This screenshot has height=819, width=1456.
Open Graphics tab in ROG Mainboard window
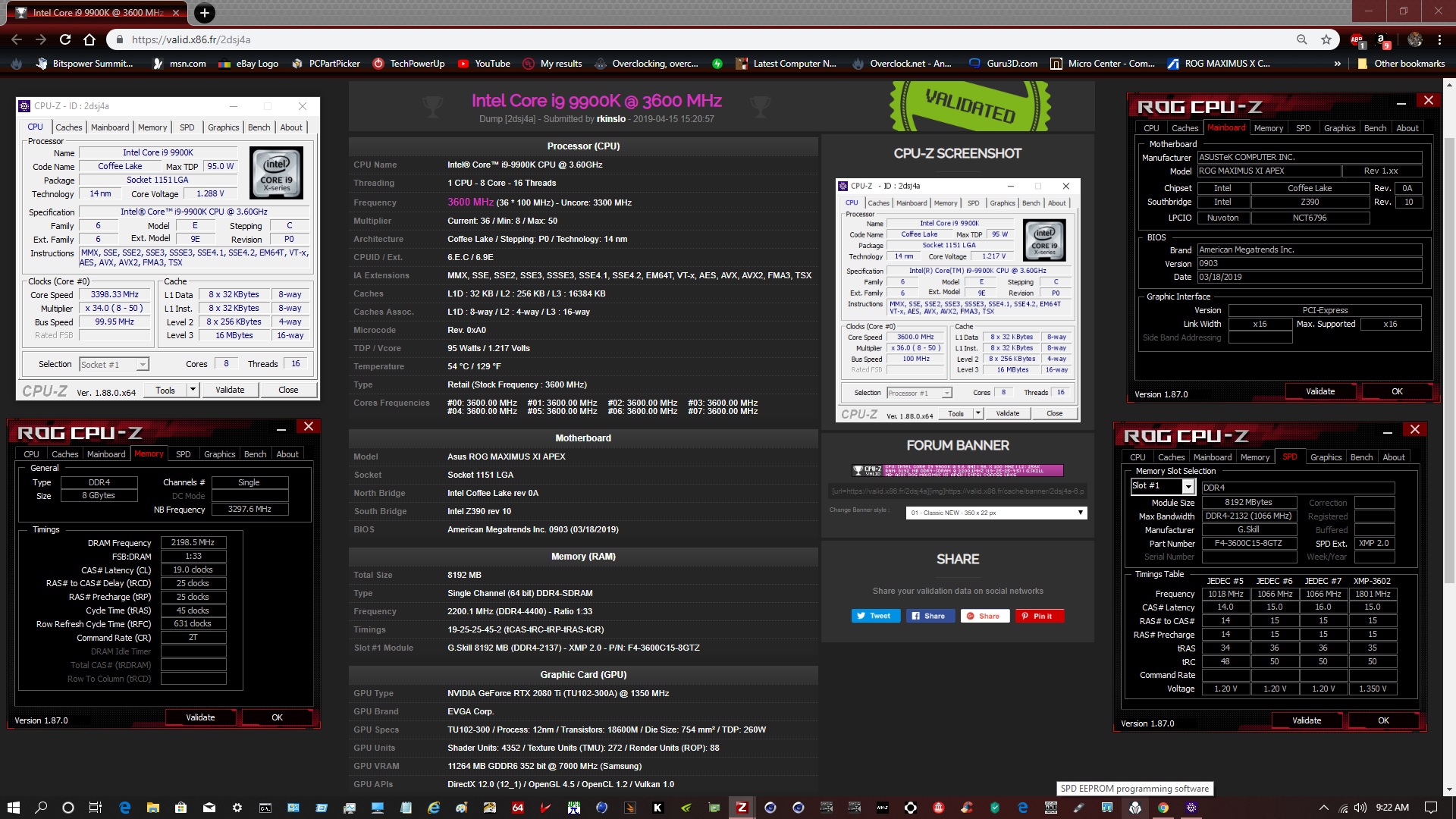coord(1339,128)
